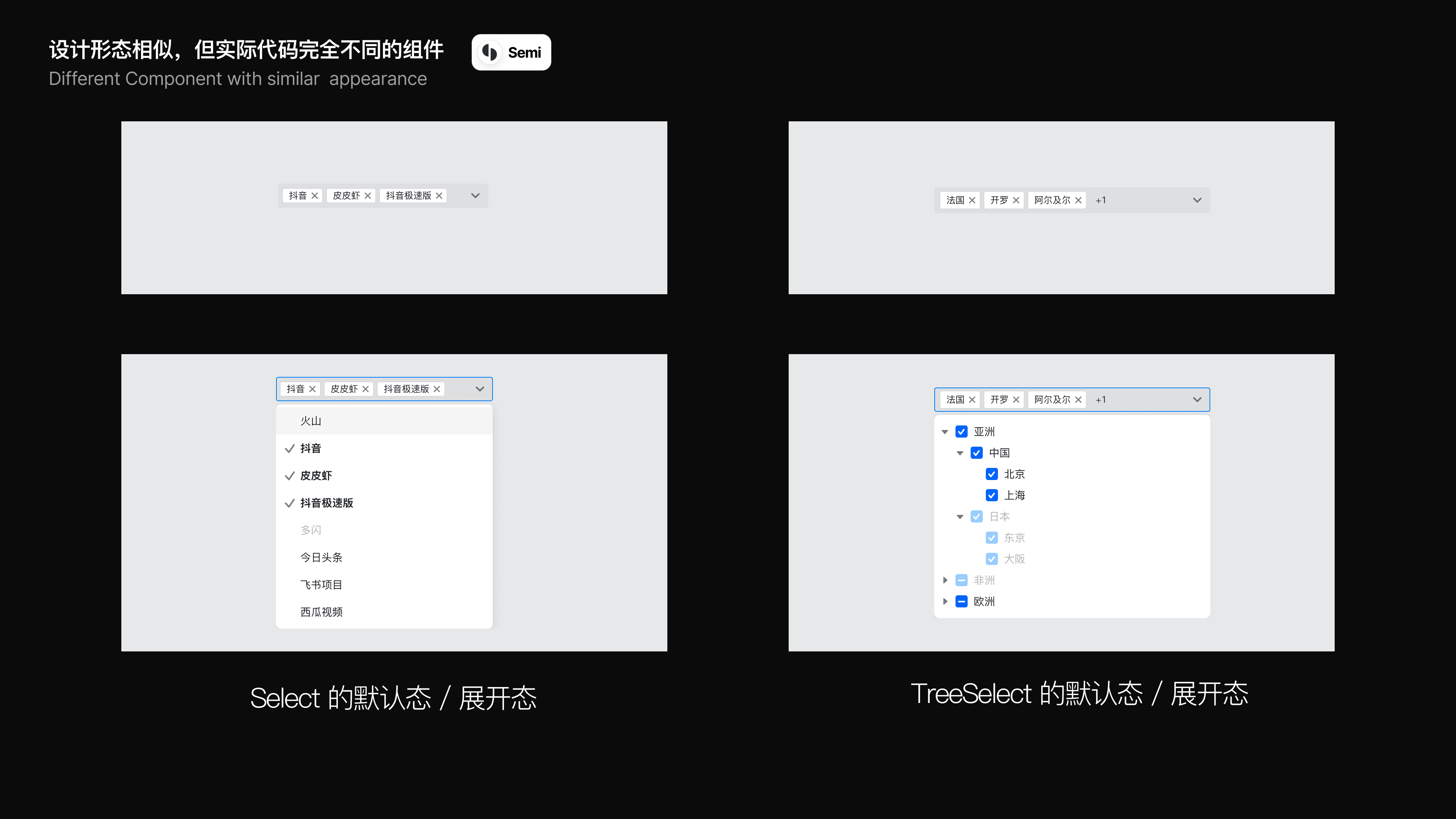Select the 西瓜视频 option
The image size is (1456, 819).
click(321, 612)
